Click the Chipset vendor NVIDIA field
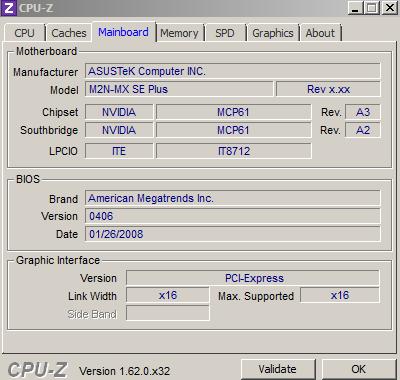Screen dimensions: 400x380 point(119,112)
